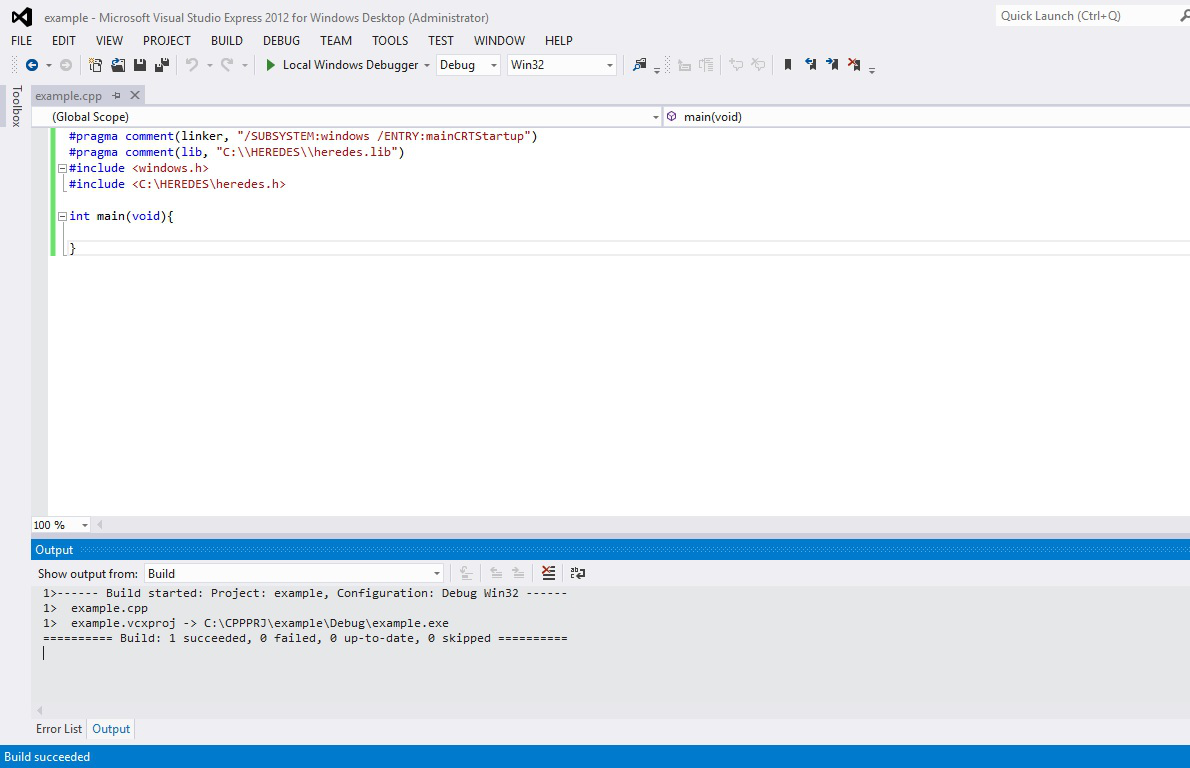The width and height of the screenshot is (1190, 768).
Task: Expand the Toolbox side panel
Action: pos(17,106)
